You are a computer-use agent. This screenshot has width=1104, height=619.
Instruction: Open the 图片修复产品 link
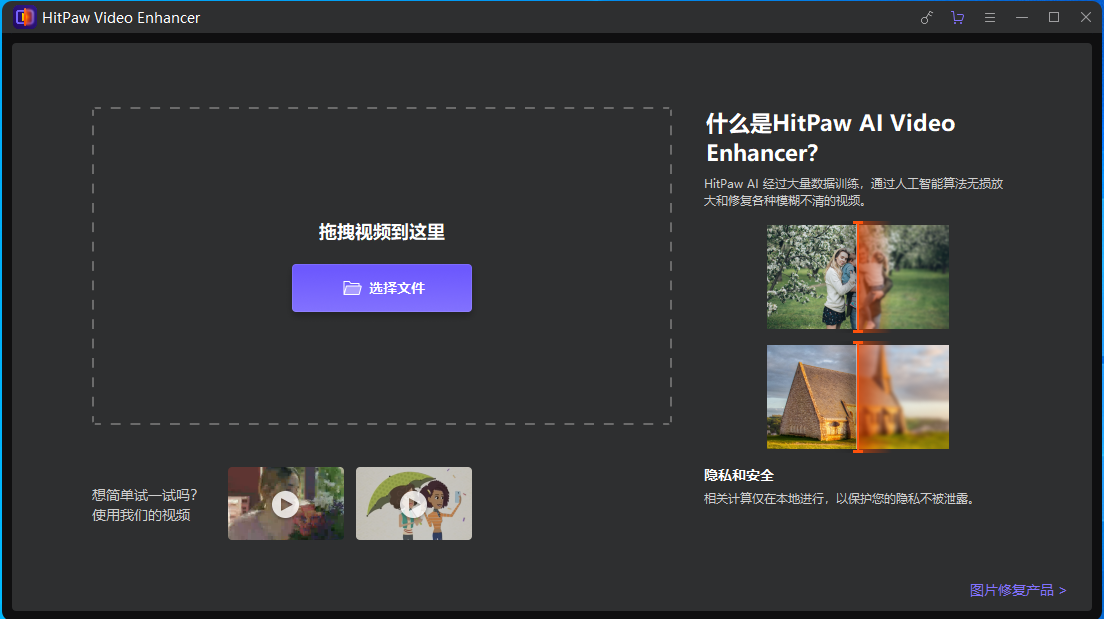click(1017, 590)
